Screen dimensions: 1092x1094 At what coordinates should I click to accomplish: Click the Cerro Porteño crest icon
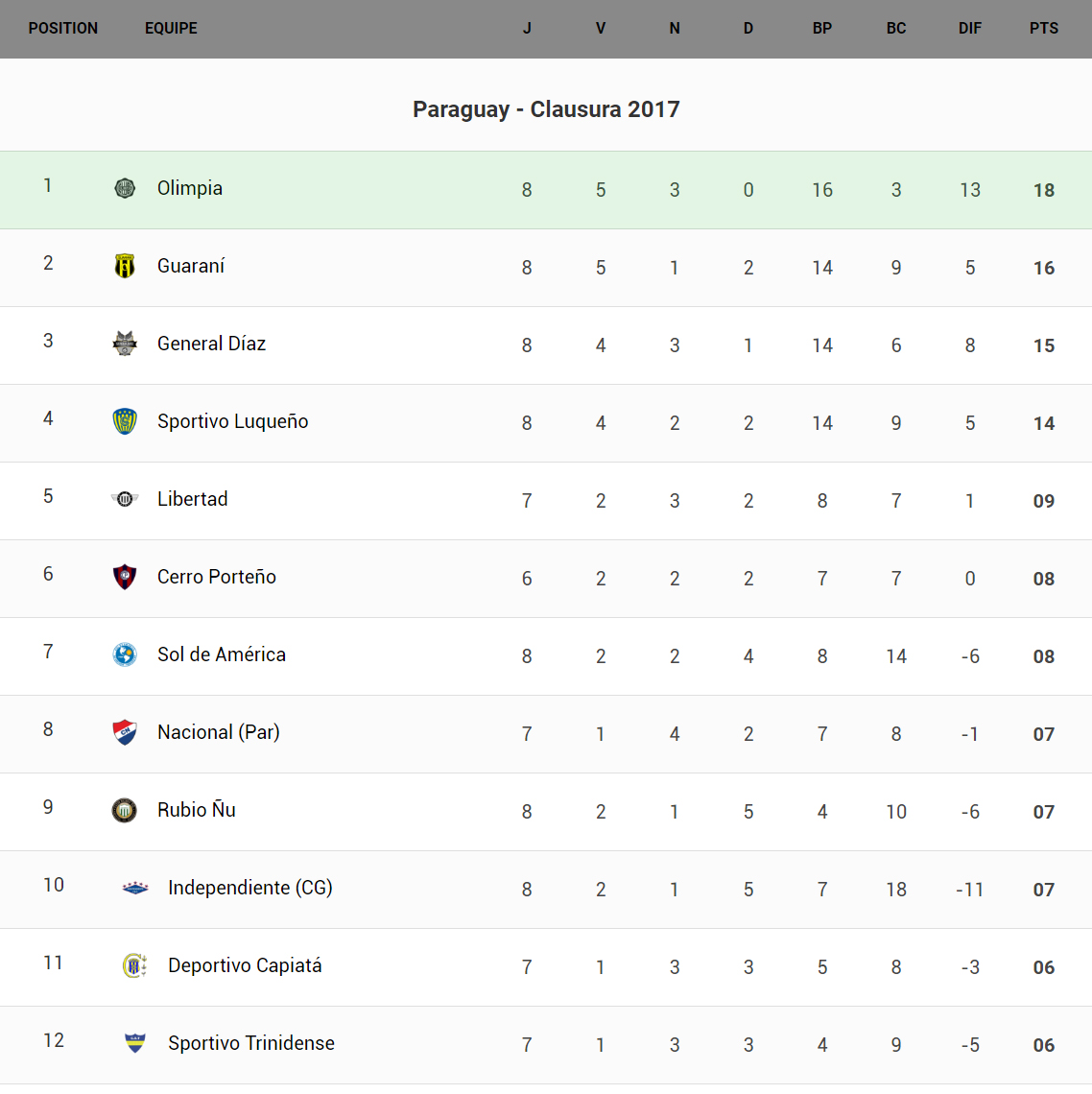(125, 577)
